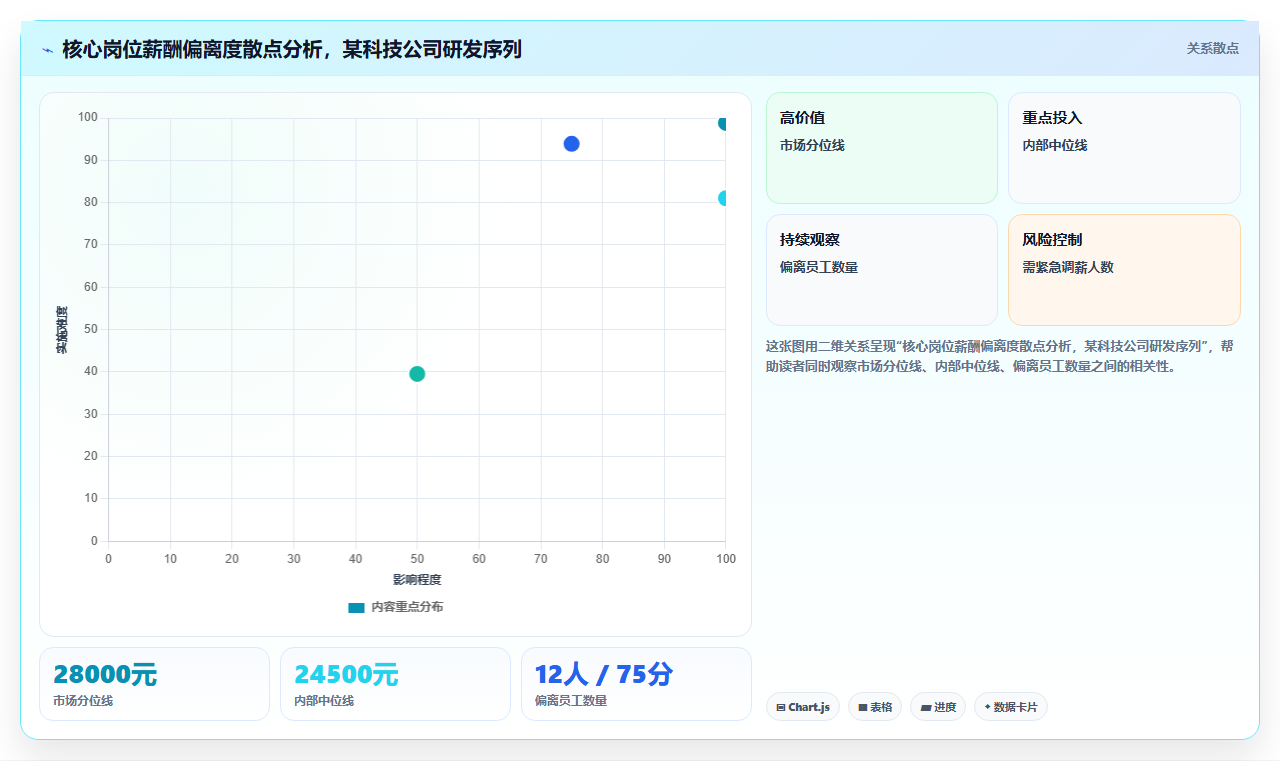
Task: Click the 内容重点分布 legend text
Action: click(407, 607)
